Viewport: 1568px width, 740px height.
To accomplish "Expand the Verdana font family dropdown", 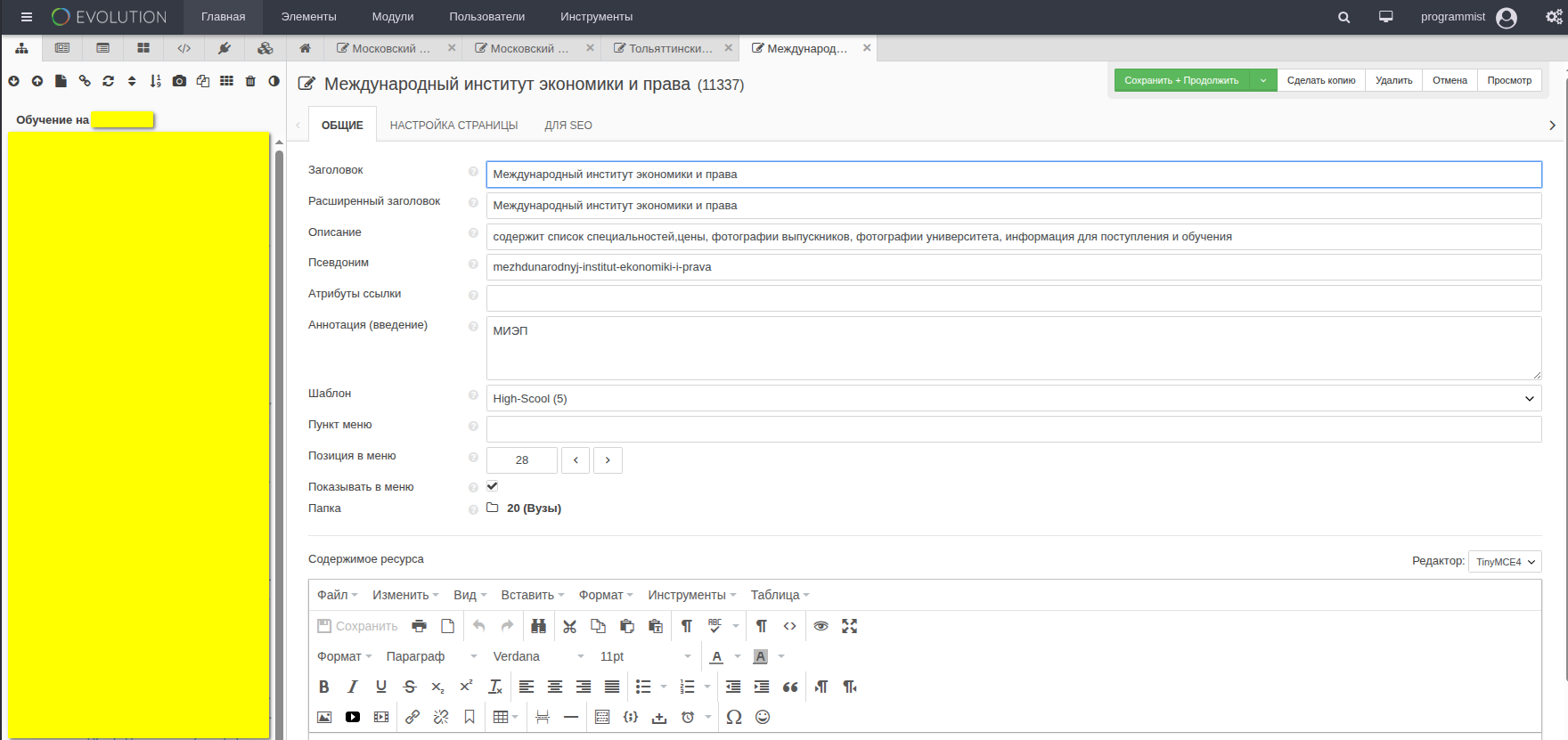I will [x=538, y=656].
